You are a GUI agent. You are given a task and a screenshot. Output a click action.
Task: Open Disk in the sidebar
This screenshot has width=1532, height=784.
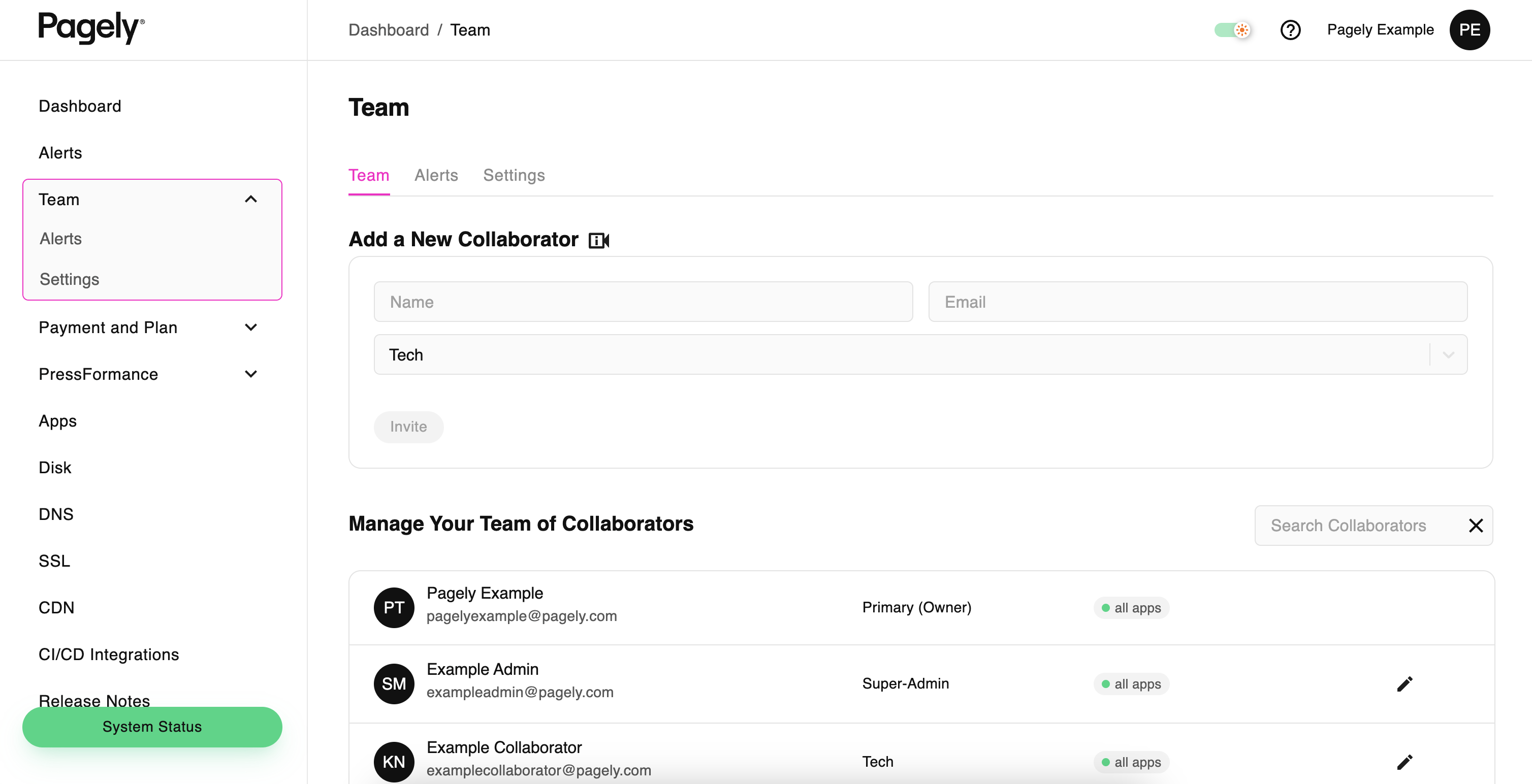55,467
